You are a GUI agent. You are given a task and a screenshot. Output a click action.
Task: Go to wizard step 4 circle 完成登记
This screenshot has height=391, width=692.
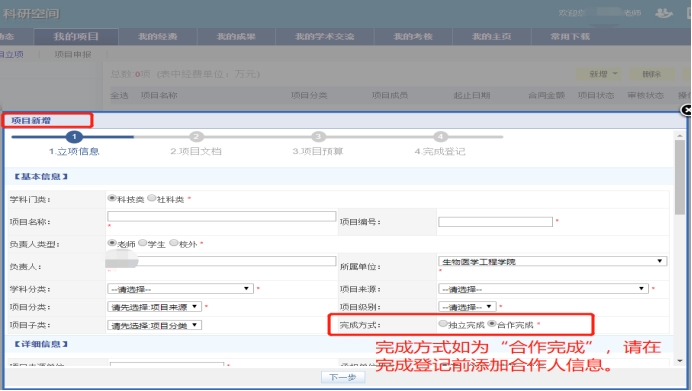(440, 137)
